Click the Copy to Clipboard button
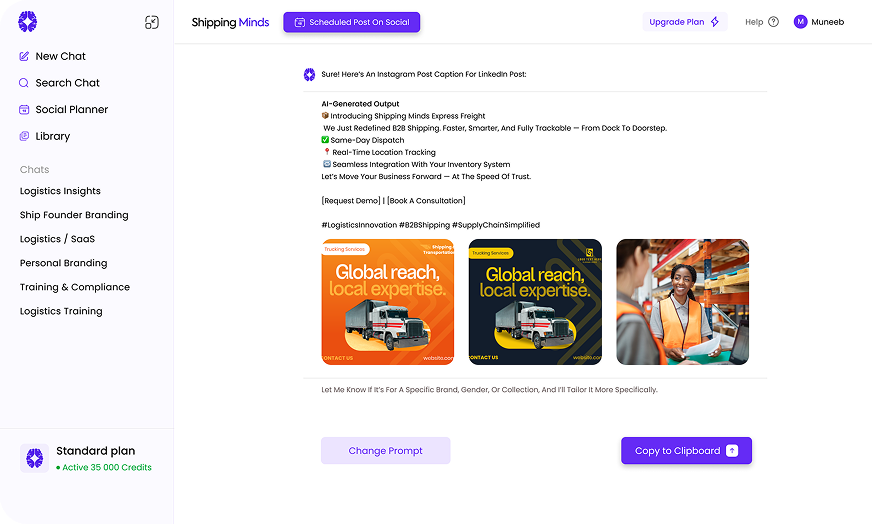The width and height of the screenshot is (872, 524). click(x=686, y=451)
